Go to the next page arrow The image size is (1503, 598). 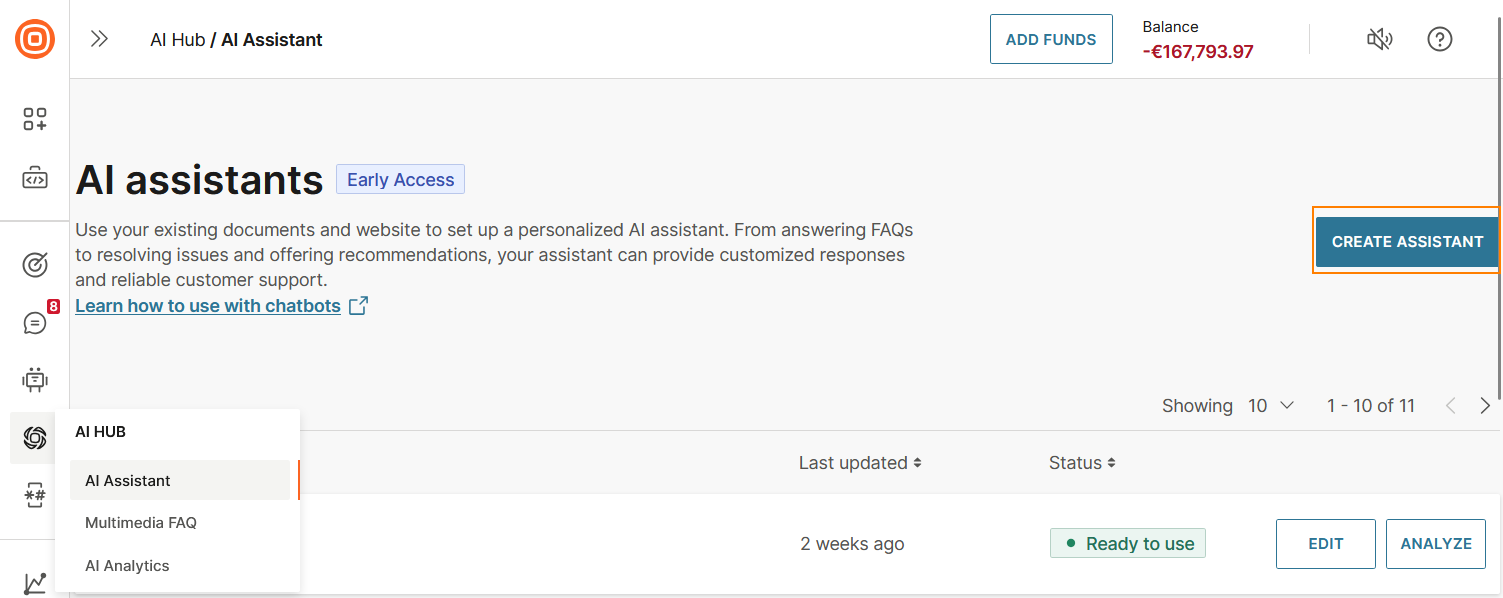point(1485,405)
